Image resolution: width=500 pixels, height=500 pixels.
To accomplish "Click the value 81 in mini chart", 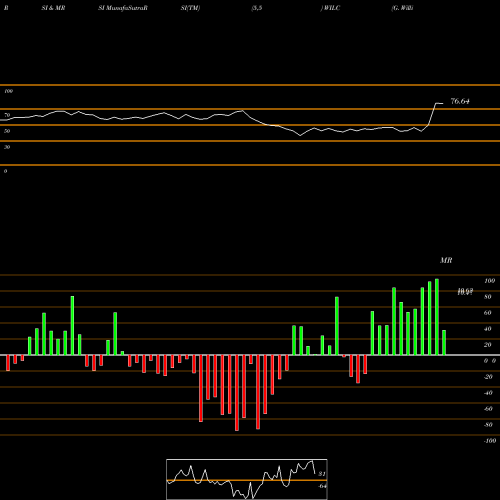I will 322,474.
